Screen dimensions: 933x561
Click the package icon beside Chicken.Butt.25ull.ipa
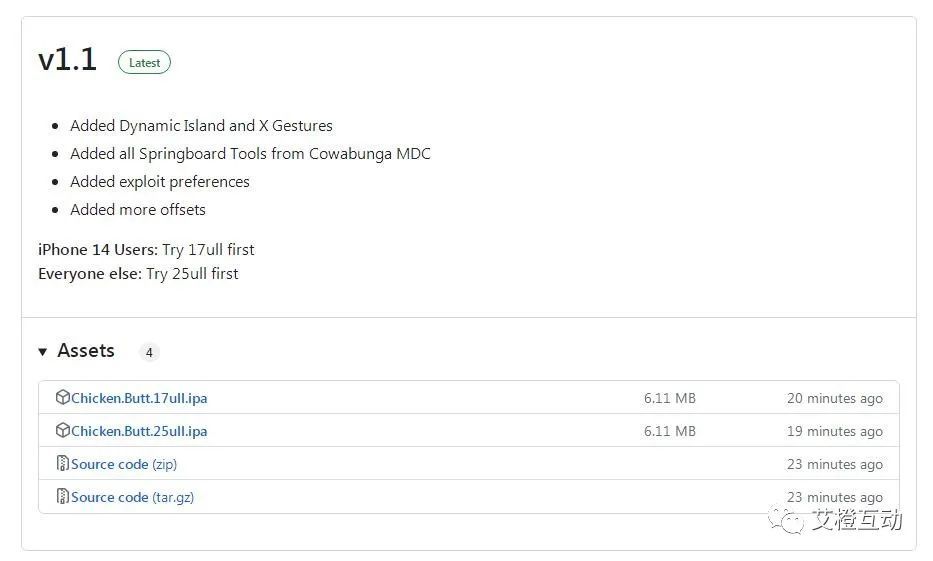point(63,431)
